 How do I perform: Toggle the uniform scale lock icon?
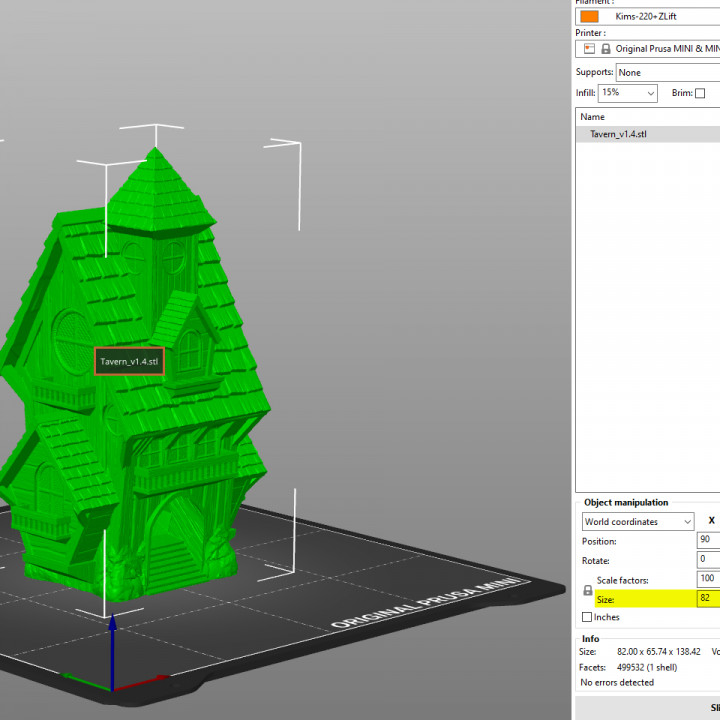587,590
